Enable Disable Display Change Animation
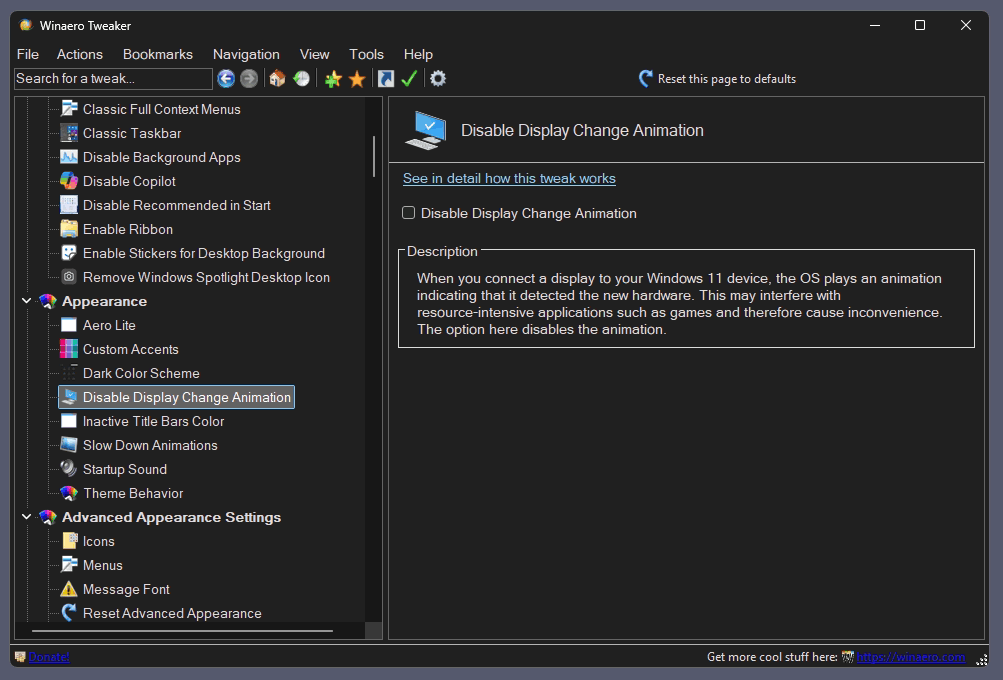The image size is (1003, 680). pos(408,212)
